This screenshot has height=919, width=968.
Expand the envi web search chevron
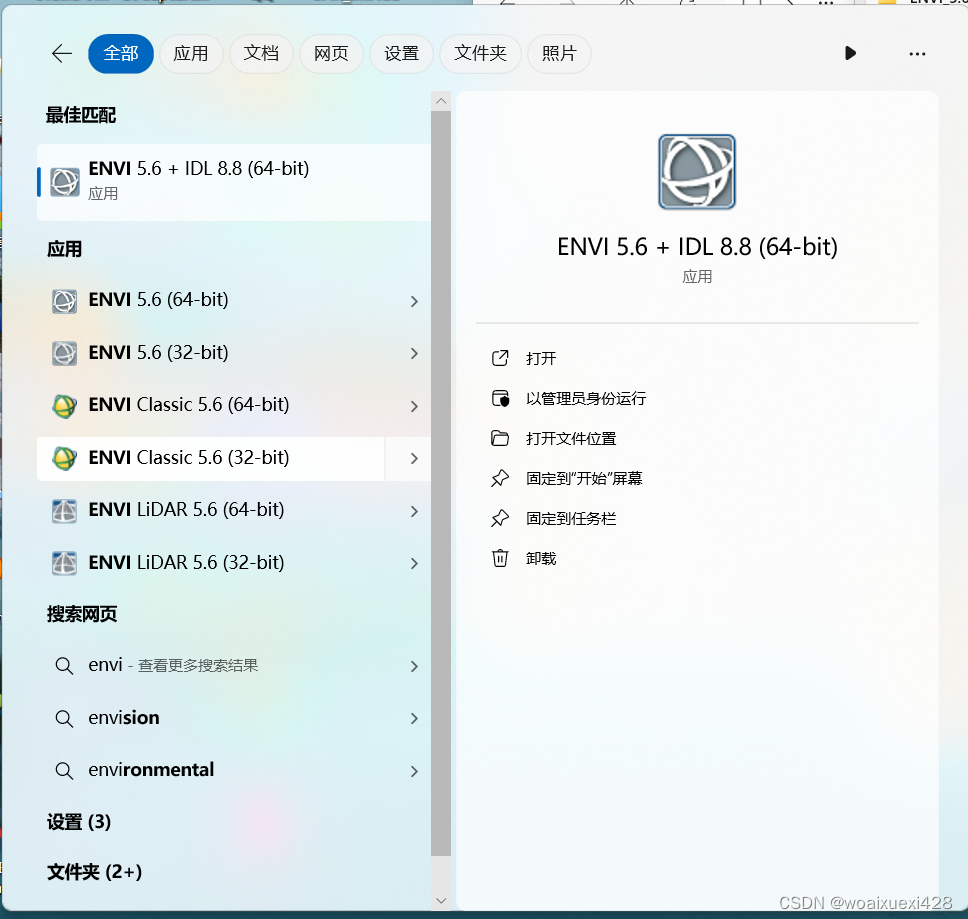click(x=414, y=666)
